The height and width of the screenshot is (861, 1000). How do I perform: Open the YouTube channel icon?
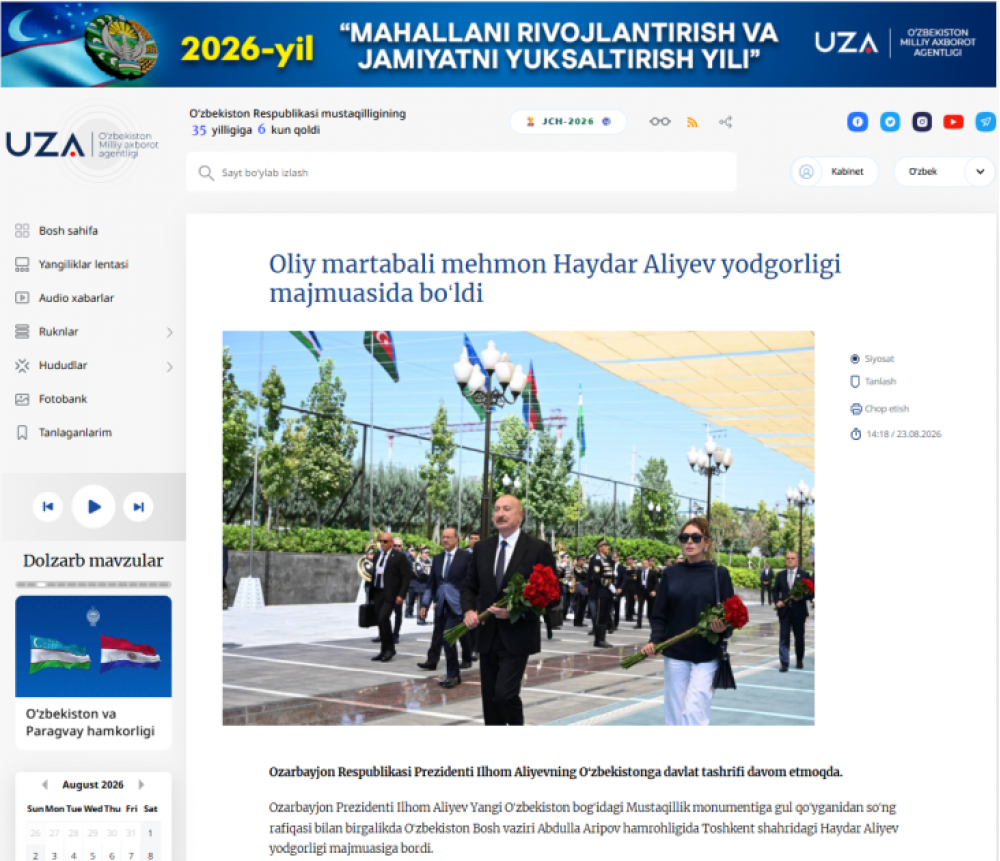(x=953, y=122)
